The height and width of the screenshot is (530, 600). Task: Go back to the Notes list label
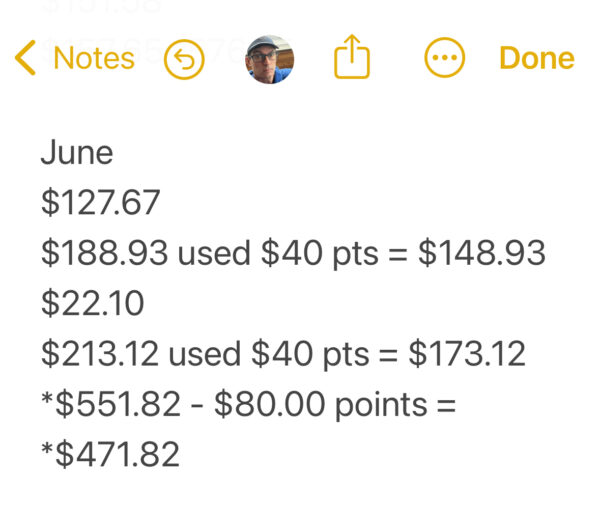pos(94,59)
